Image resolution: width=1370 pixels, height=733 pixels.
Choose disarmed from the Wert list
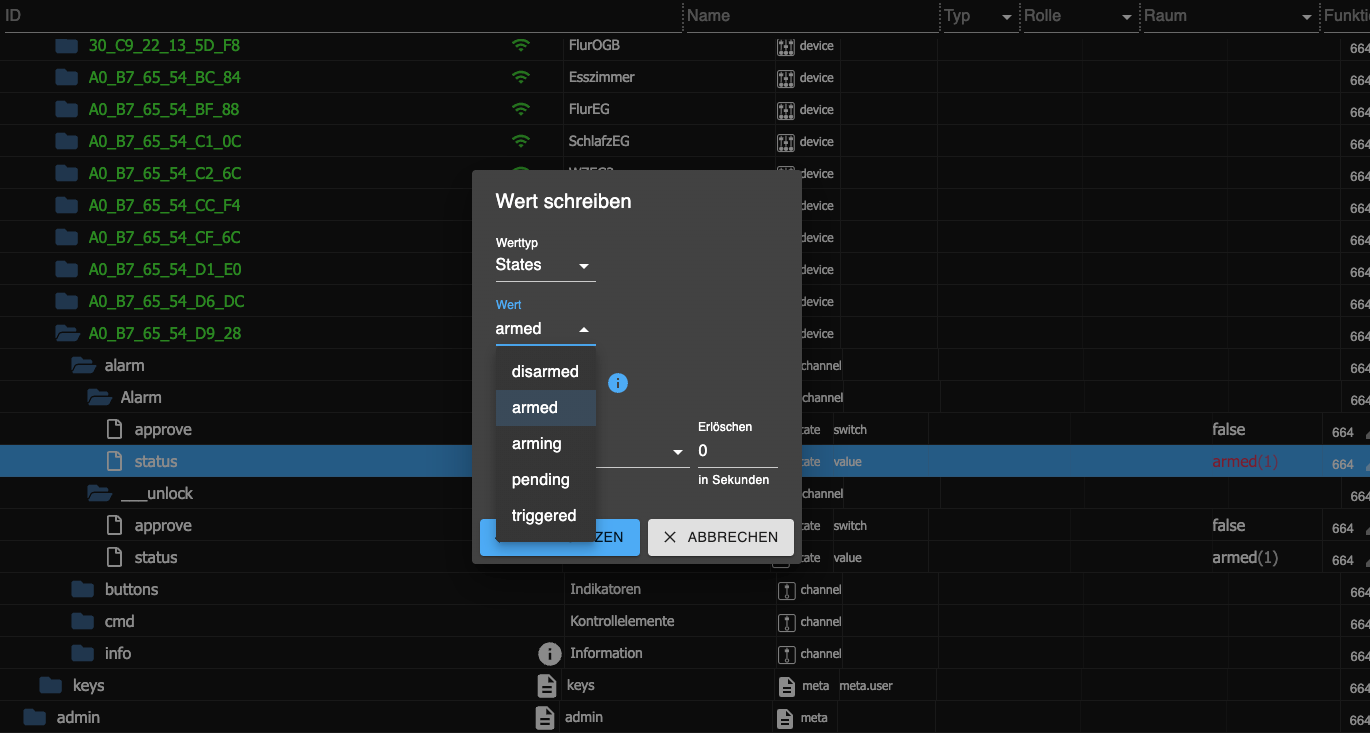[546, 371]
